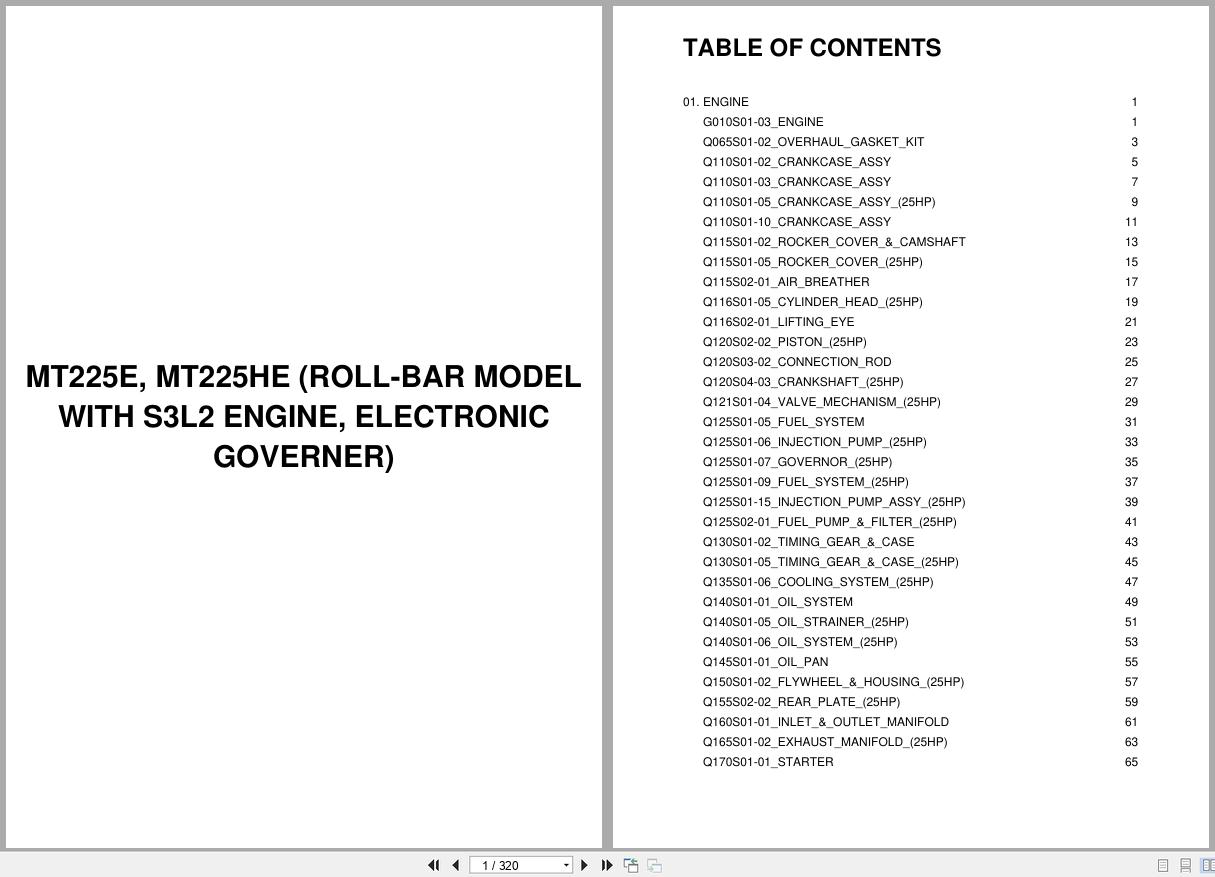Select Q150S01-02_FLYWHEEL_&_HOUSING_(25HP) entry
Screen dimensions: 1215x877
(833, 682)
